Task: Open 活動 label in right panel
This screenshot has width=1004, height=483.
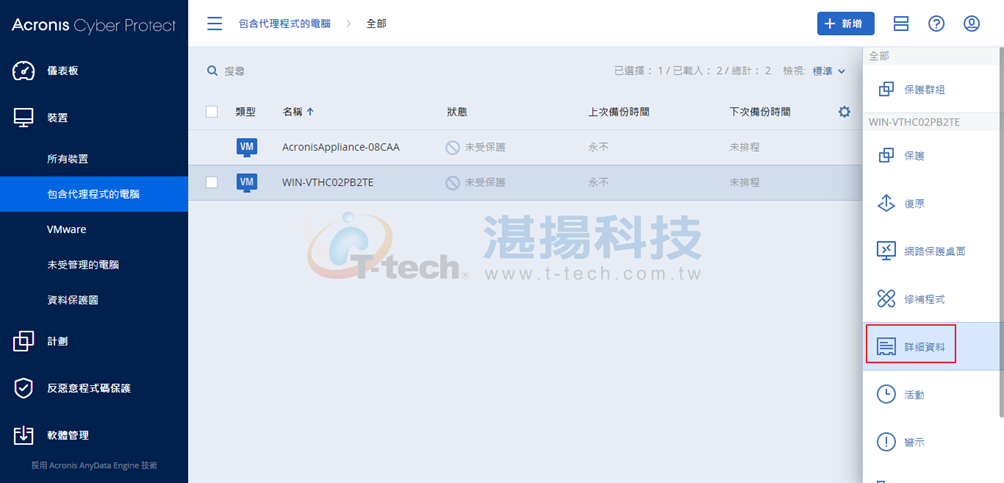Action: (x=914, y=395)
